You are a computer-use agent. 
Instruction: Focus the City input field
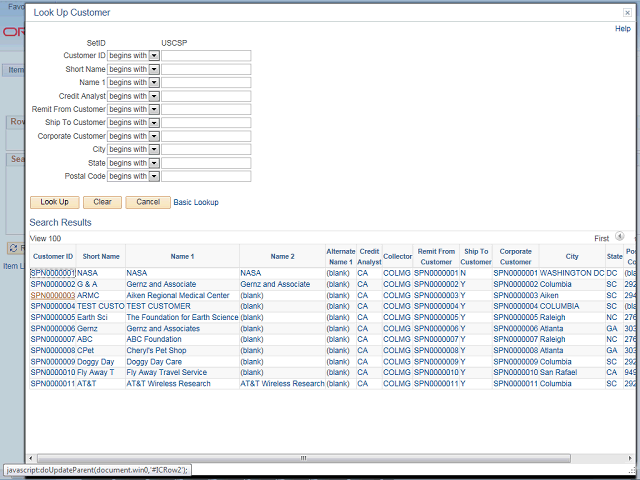206,149
